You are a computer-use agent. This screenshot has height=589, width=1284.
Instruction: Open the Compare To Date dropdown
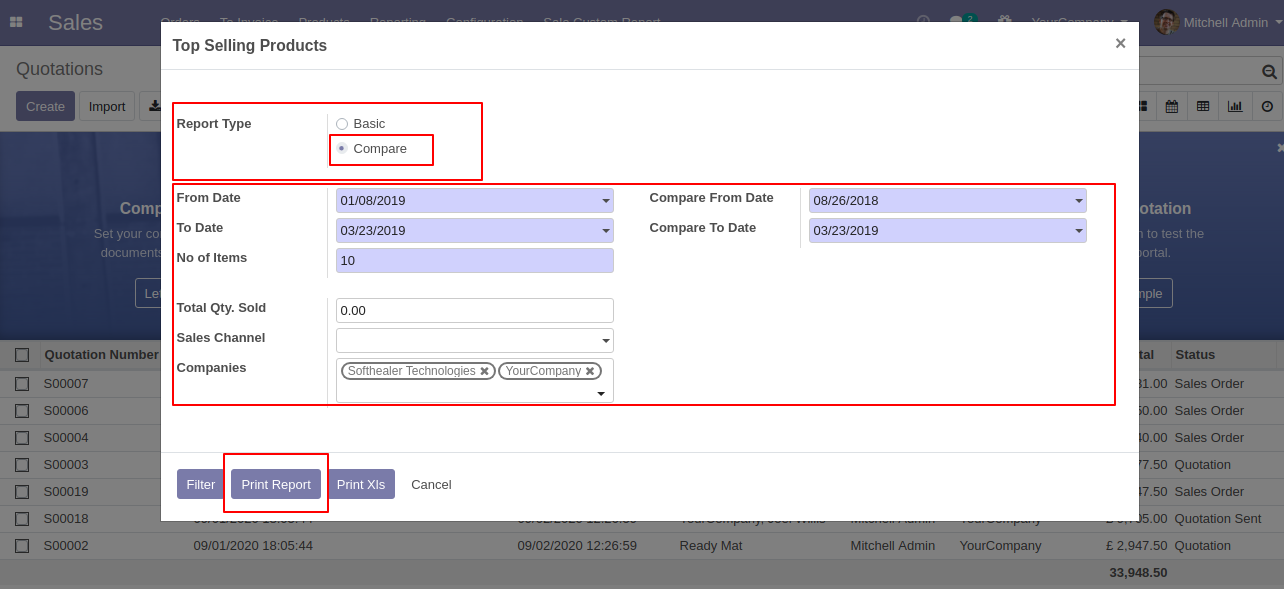1078,231
